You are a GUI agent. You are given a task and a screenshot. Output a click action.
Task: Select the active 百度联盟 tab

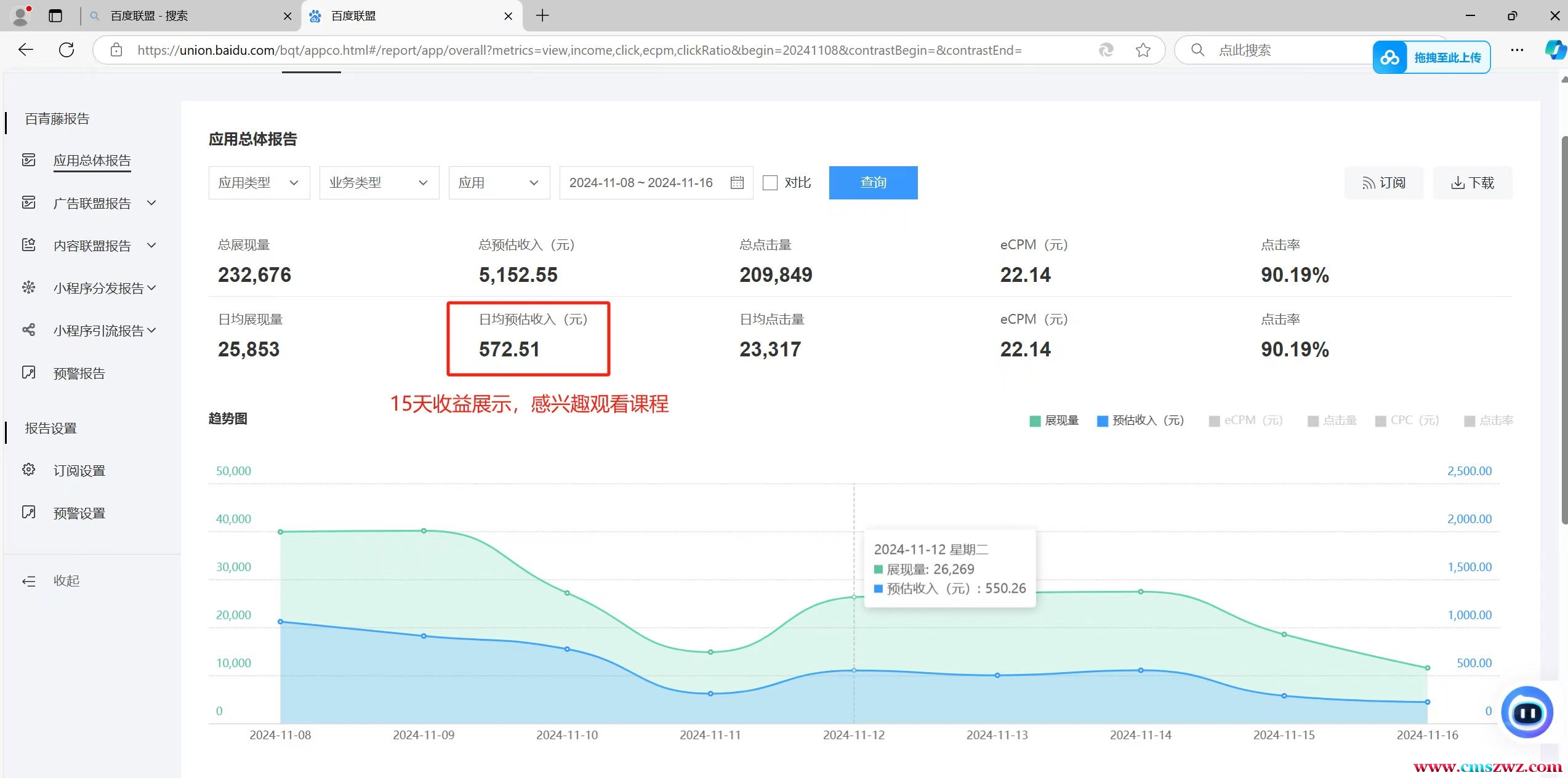411,16
